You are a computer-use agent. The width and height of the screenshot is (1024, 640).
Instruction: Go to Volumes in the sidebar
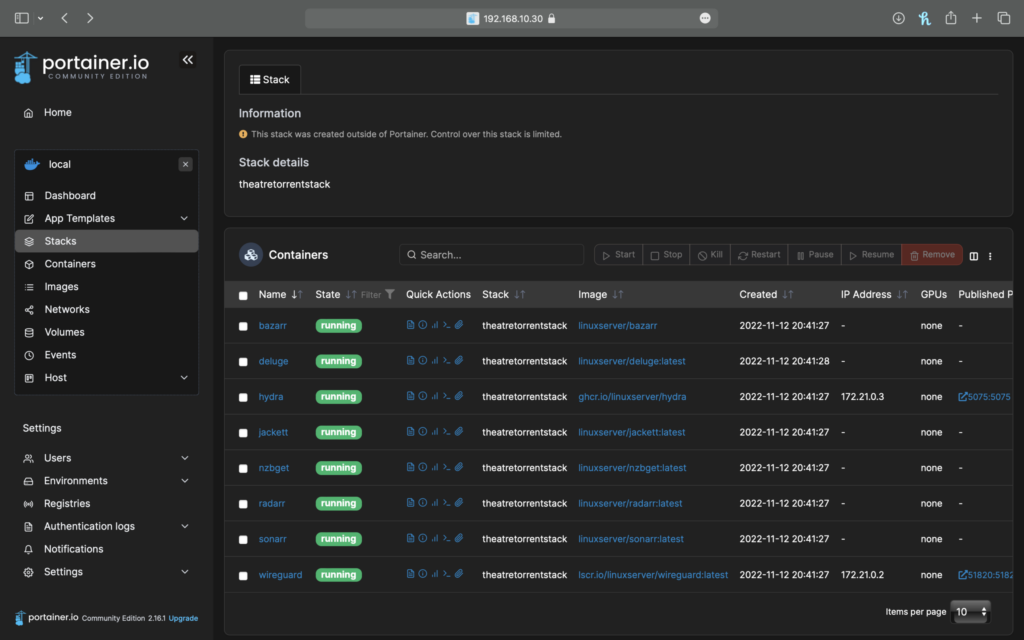click(106, 332)
